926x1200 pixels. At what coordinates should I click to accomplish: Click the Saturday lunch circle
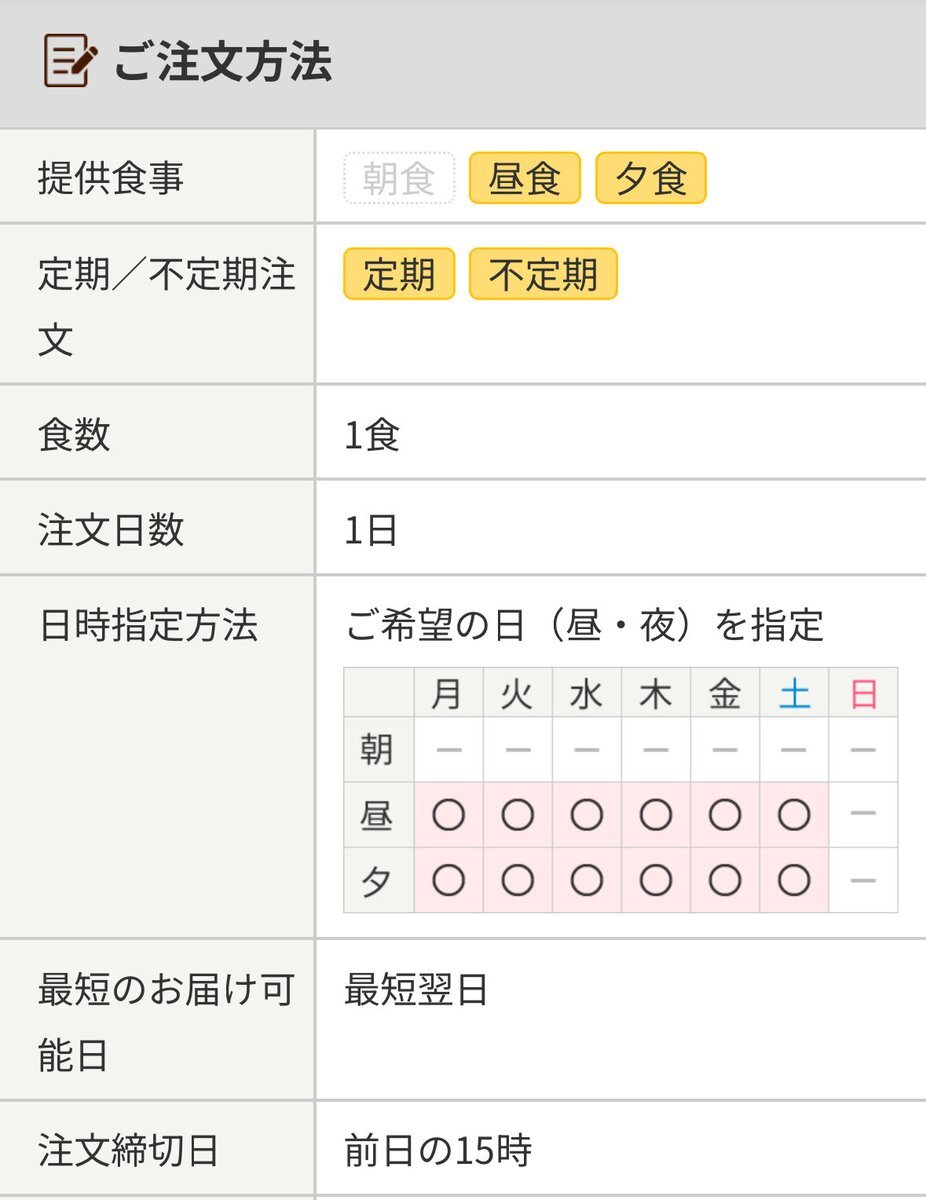(794, 816)
